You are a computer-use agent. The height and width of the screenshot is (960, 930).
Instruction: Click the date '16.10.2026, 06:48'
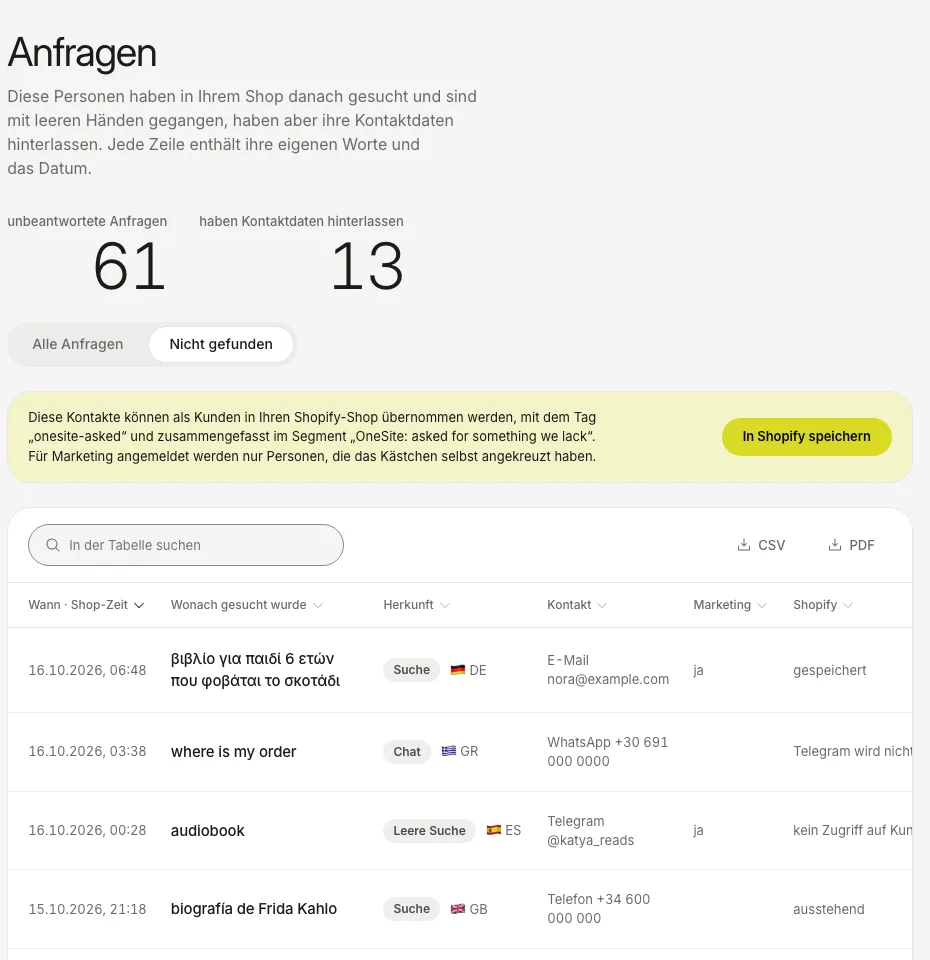click(88, 670)
